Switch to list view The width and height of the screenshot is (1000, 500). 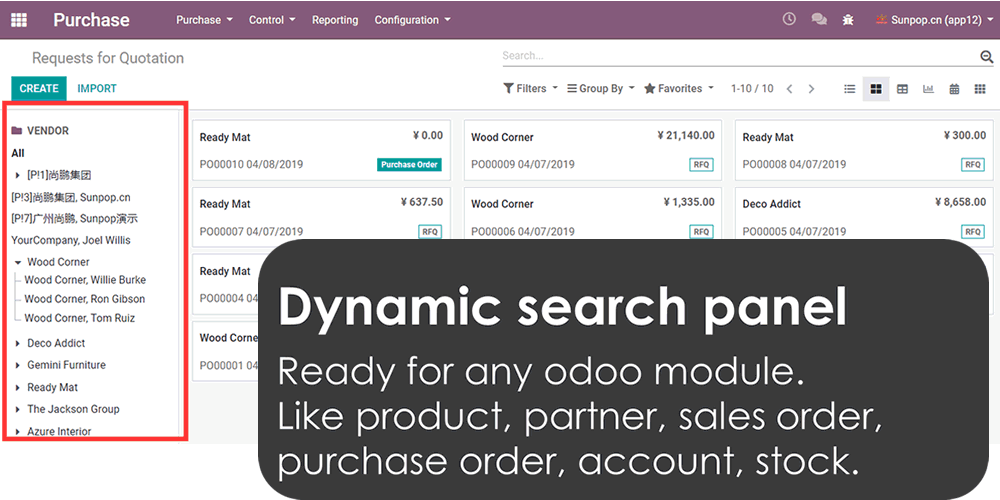click(x=850, y=89)
